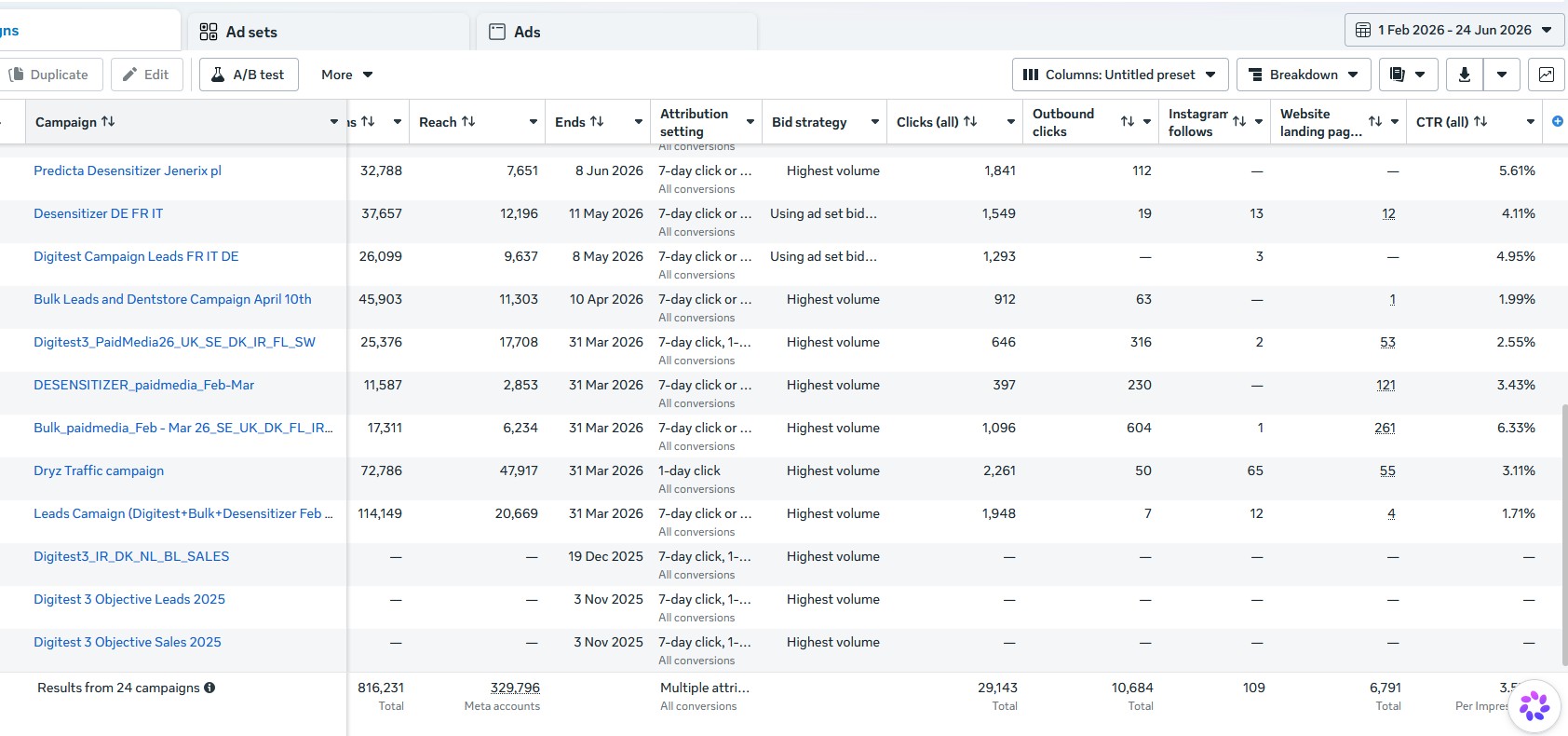Click the total reach value 329,796
Viewport: 1568px width, 736px height.
pos(515,688)
